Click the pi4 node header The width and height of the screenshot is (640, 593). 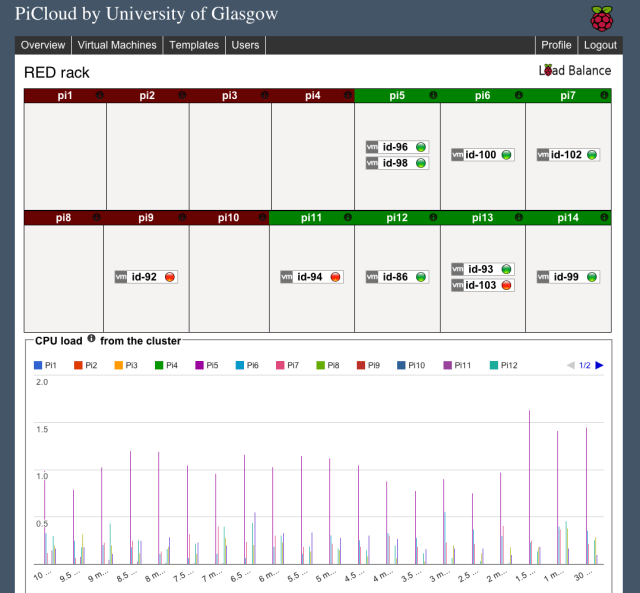pos(313,96)
